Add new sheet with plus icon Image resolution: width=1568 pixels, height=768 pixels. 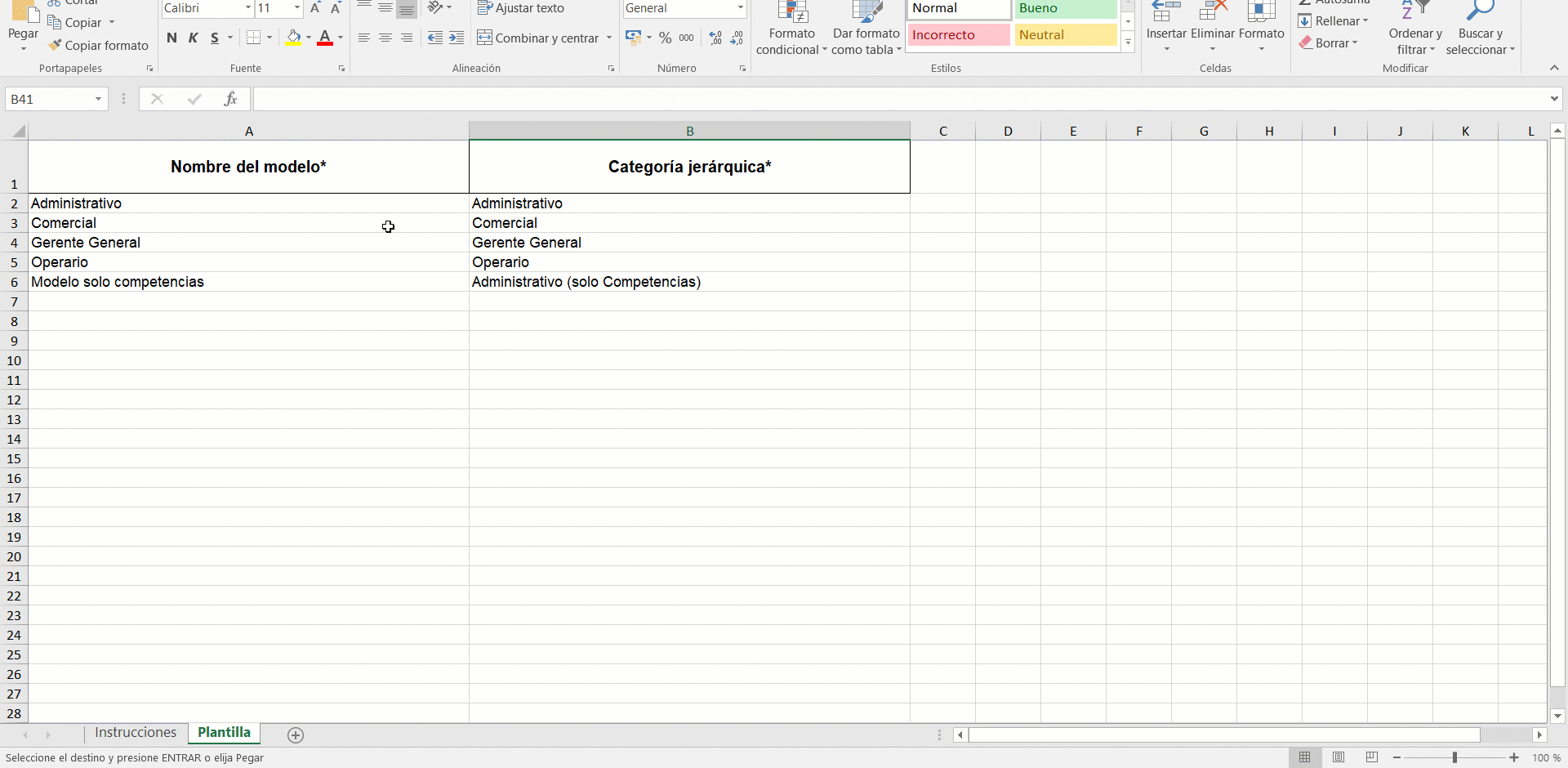[x=296, y=735]
